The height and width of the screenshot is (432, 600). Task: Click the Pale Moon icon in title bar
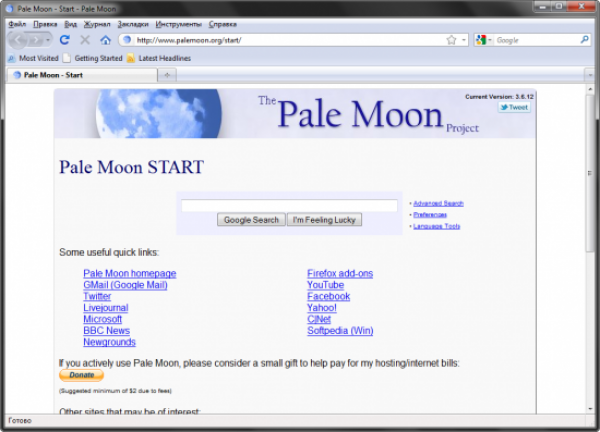[x=10, y=8]
